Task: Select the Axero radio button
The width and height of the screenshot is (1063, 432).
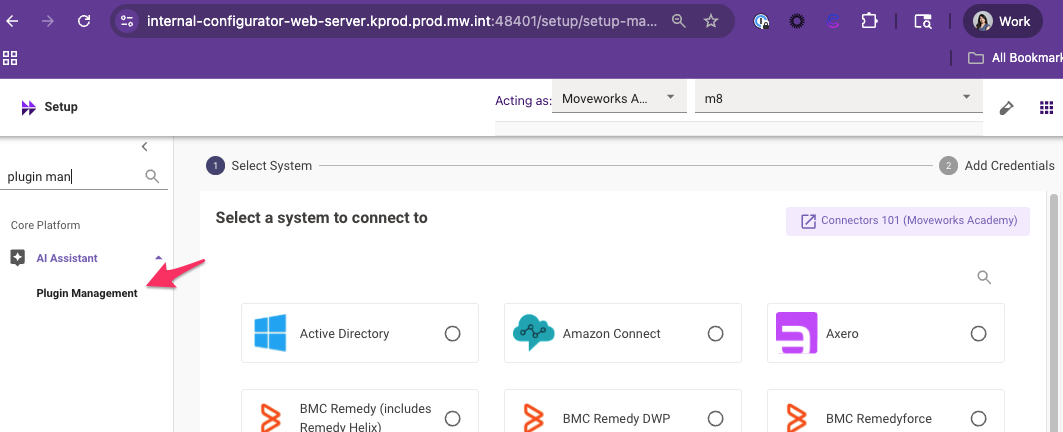Action: tap(978, 334)
